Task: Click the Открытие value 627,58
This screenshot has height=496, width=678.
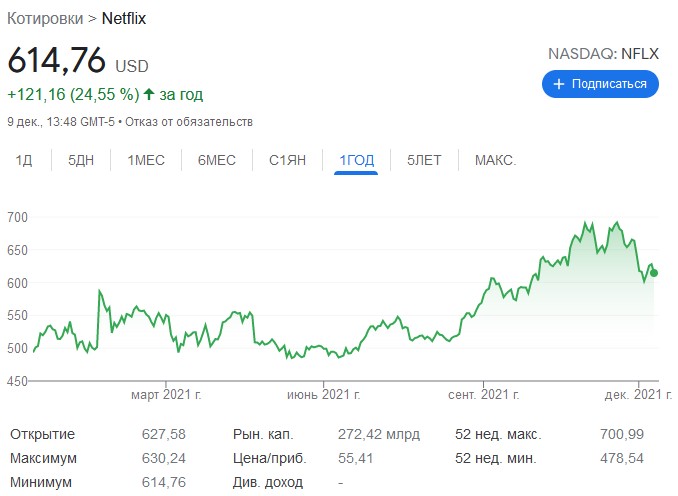Action: coord(163,434)
